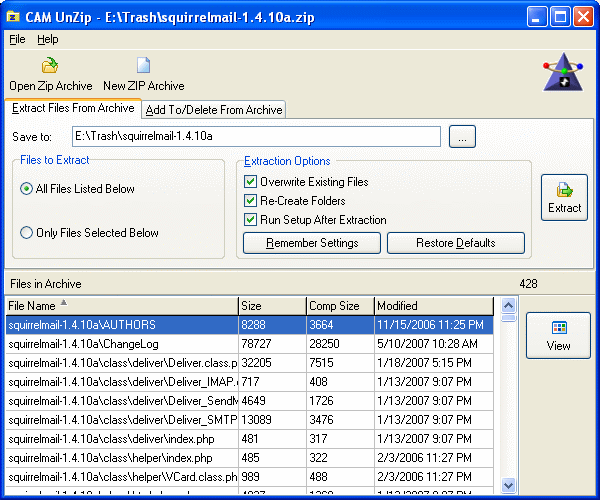
Task: Click the scrollbar up arrow
Action: 509,305
